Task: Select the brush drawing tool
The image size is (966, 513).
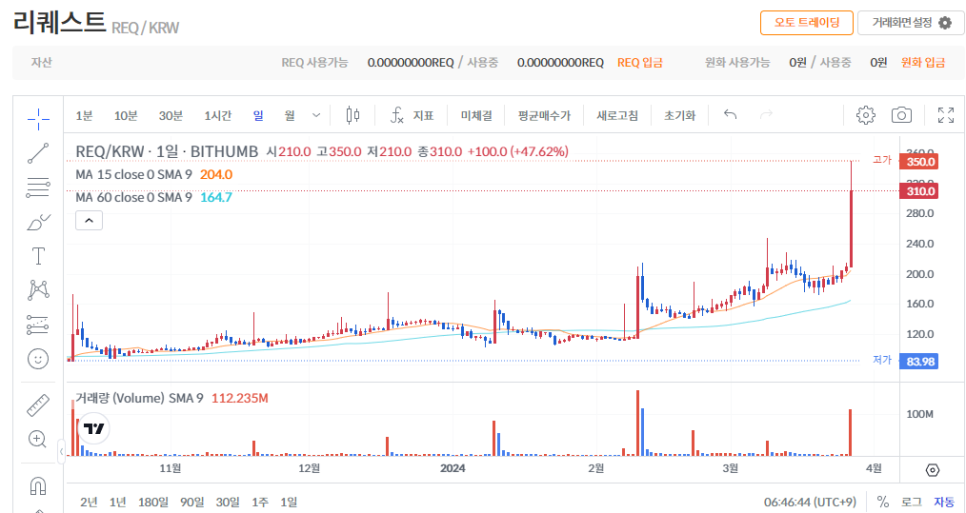Action: 38,222
